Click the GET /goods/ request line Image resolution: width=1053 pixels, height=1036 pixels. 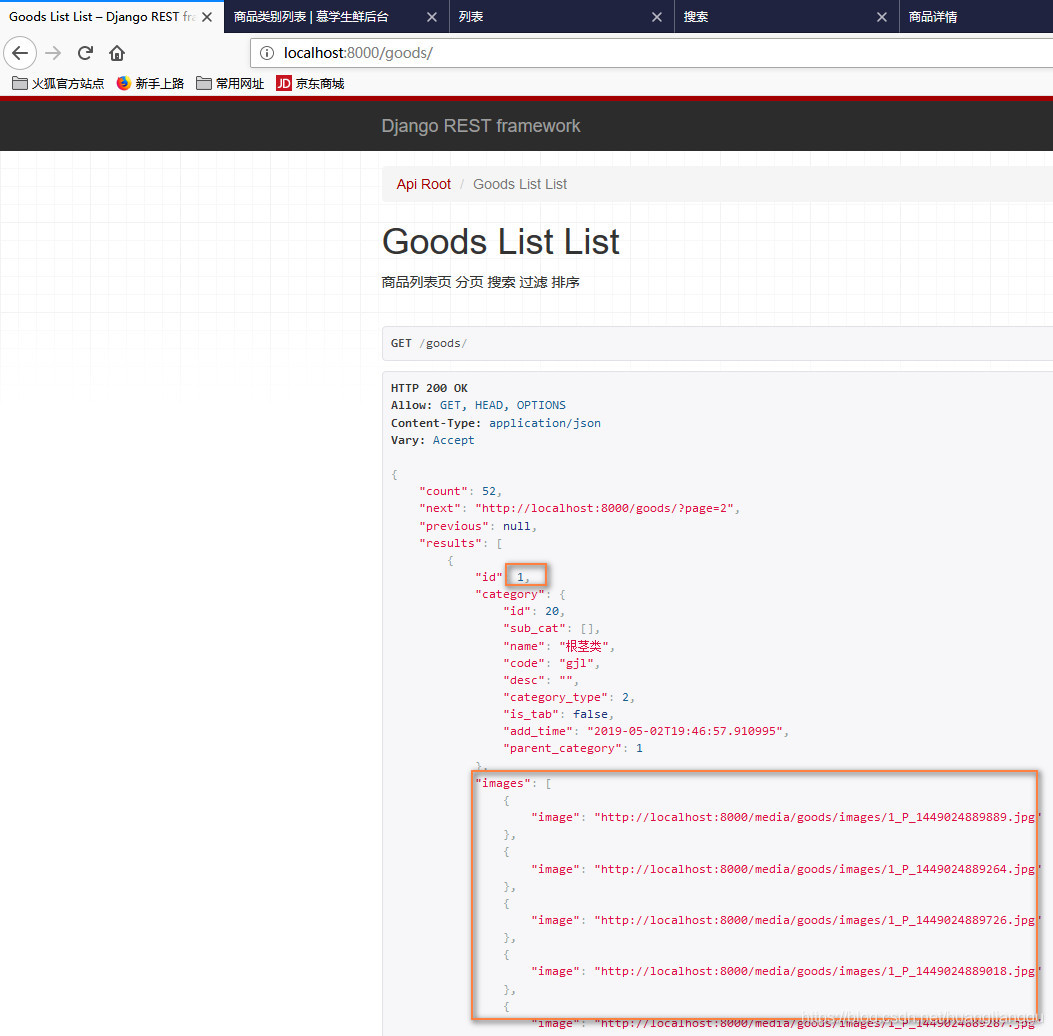428,343
